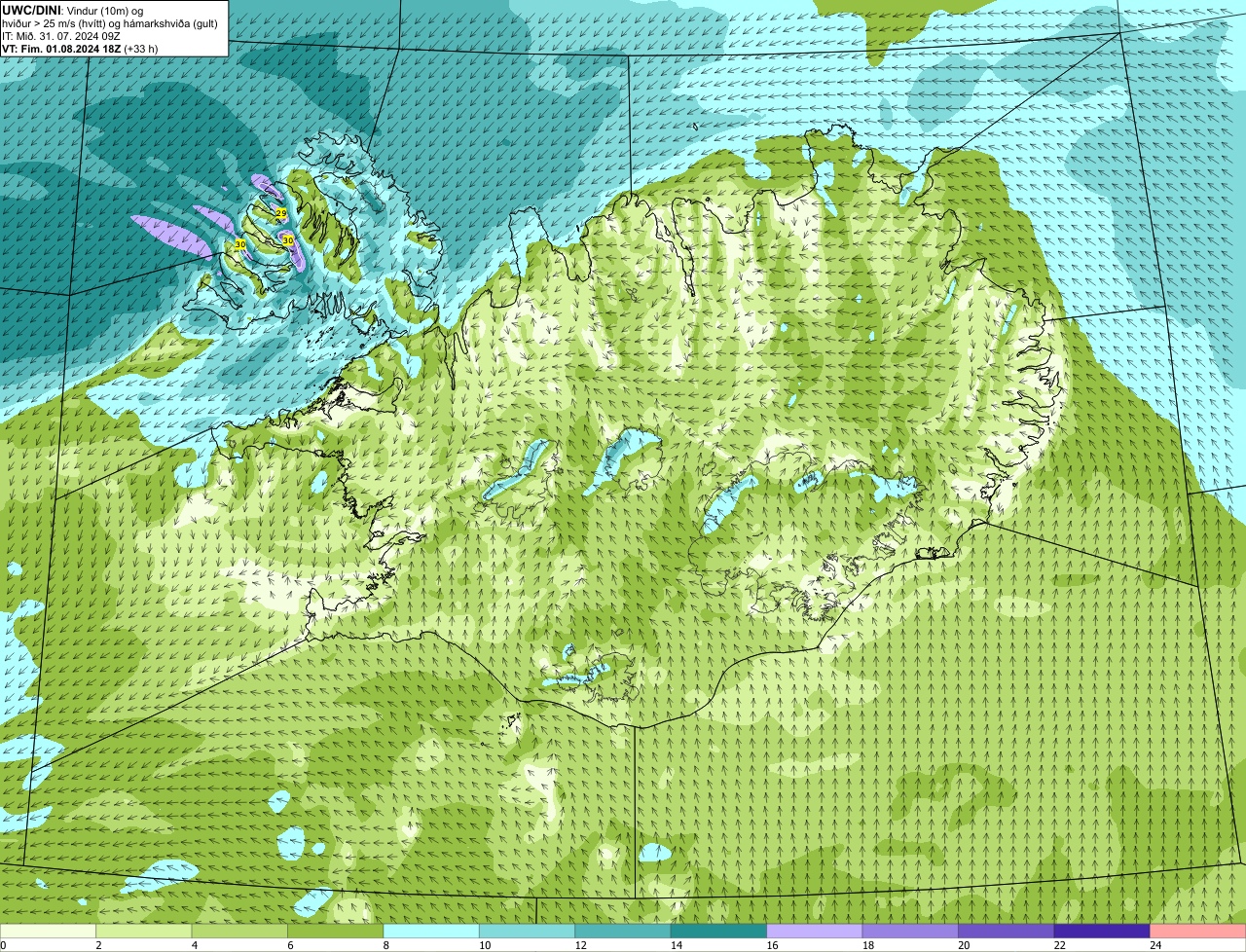The image size is (1246, 952).
Task: Choose the pink above-24 m/s legend swatch
Action: [1198, 932]
